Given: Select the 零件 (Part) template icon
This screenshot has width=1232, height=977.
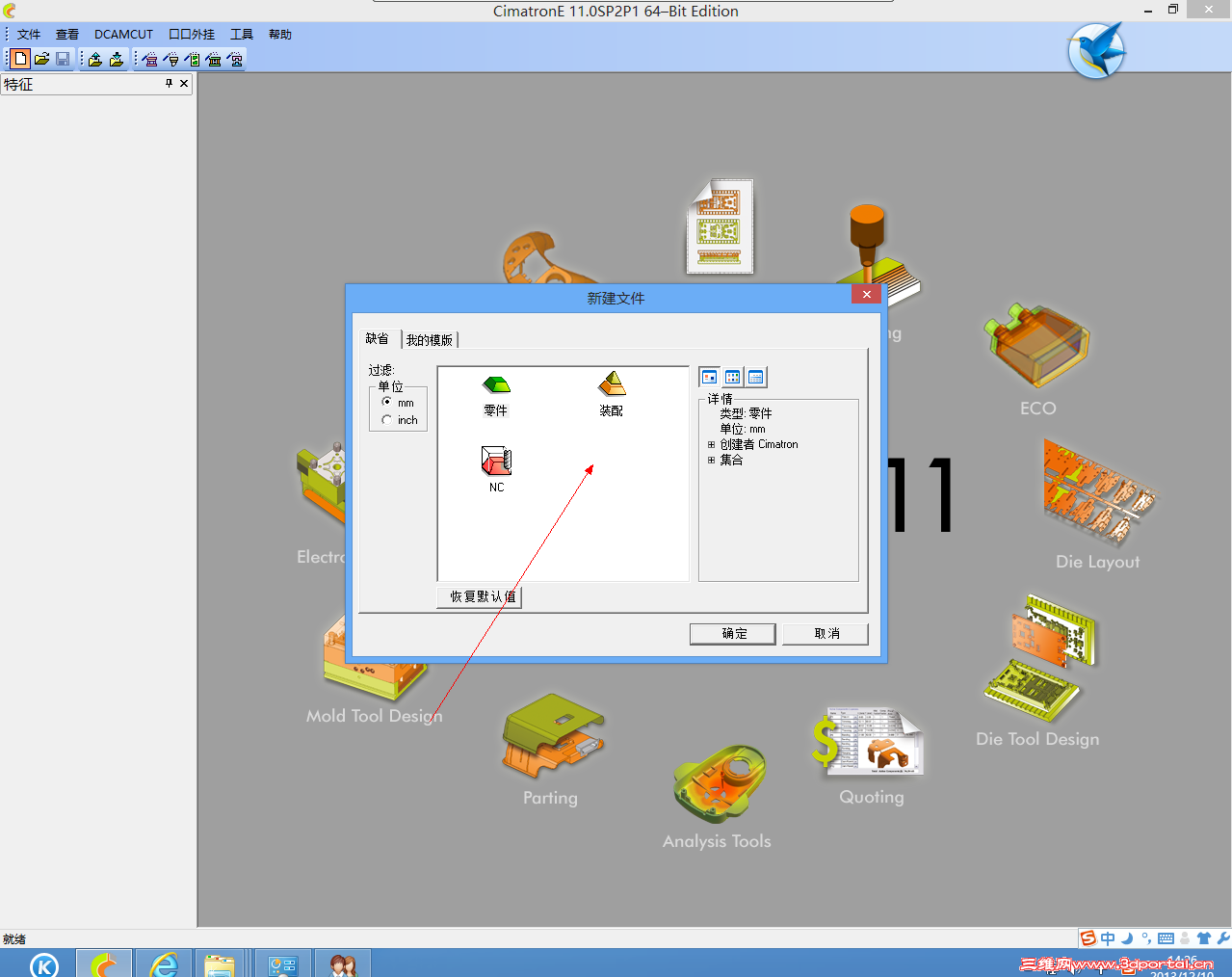Looking at the screenshot, I should click(x=495, y=385).
